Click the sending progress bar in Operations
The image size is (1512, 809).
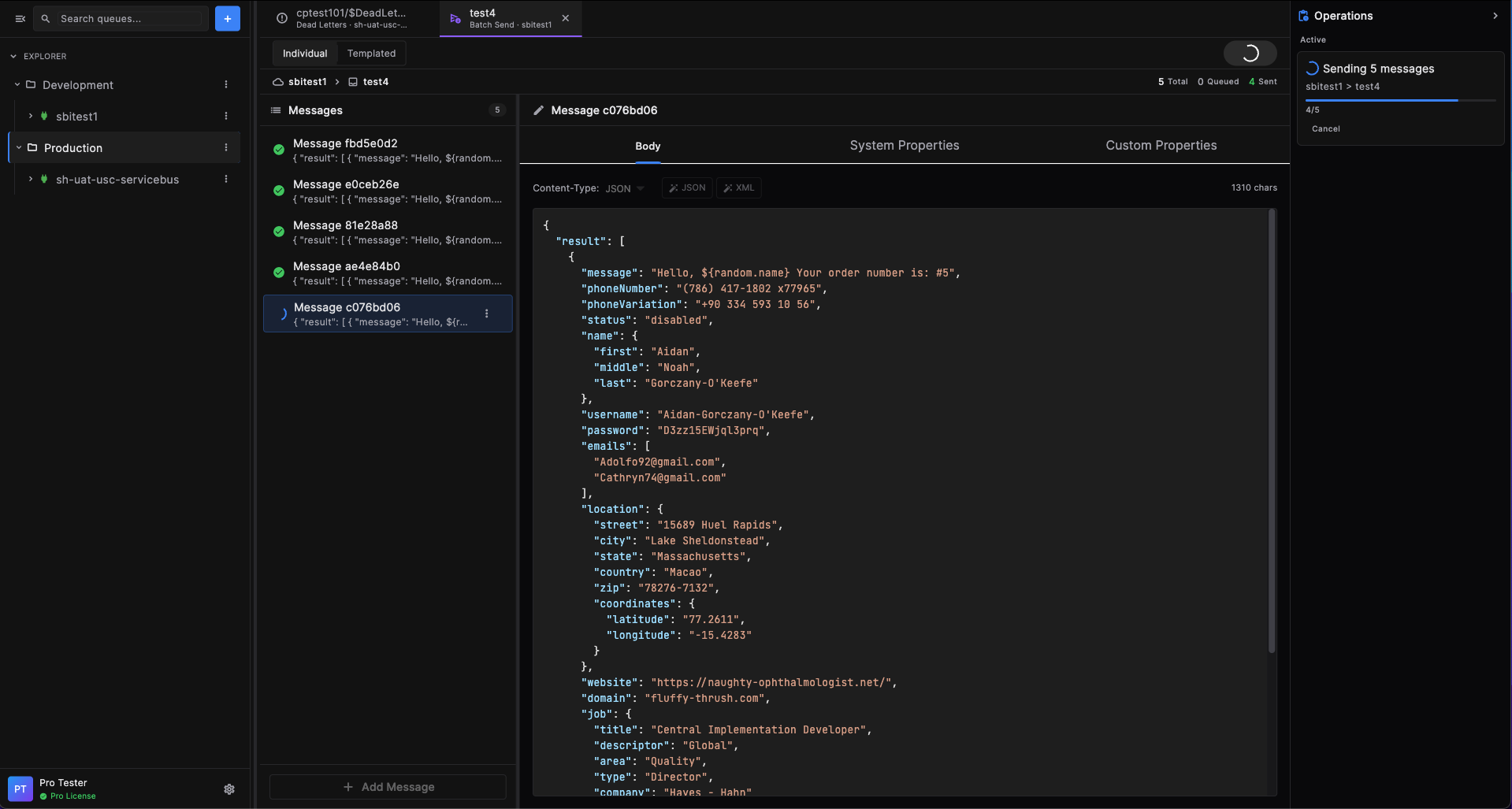(1400, 100)
